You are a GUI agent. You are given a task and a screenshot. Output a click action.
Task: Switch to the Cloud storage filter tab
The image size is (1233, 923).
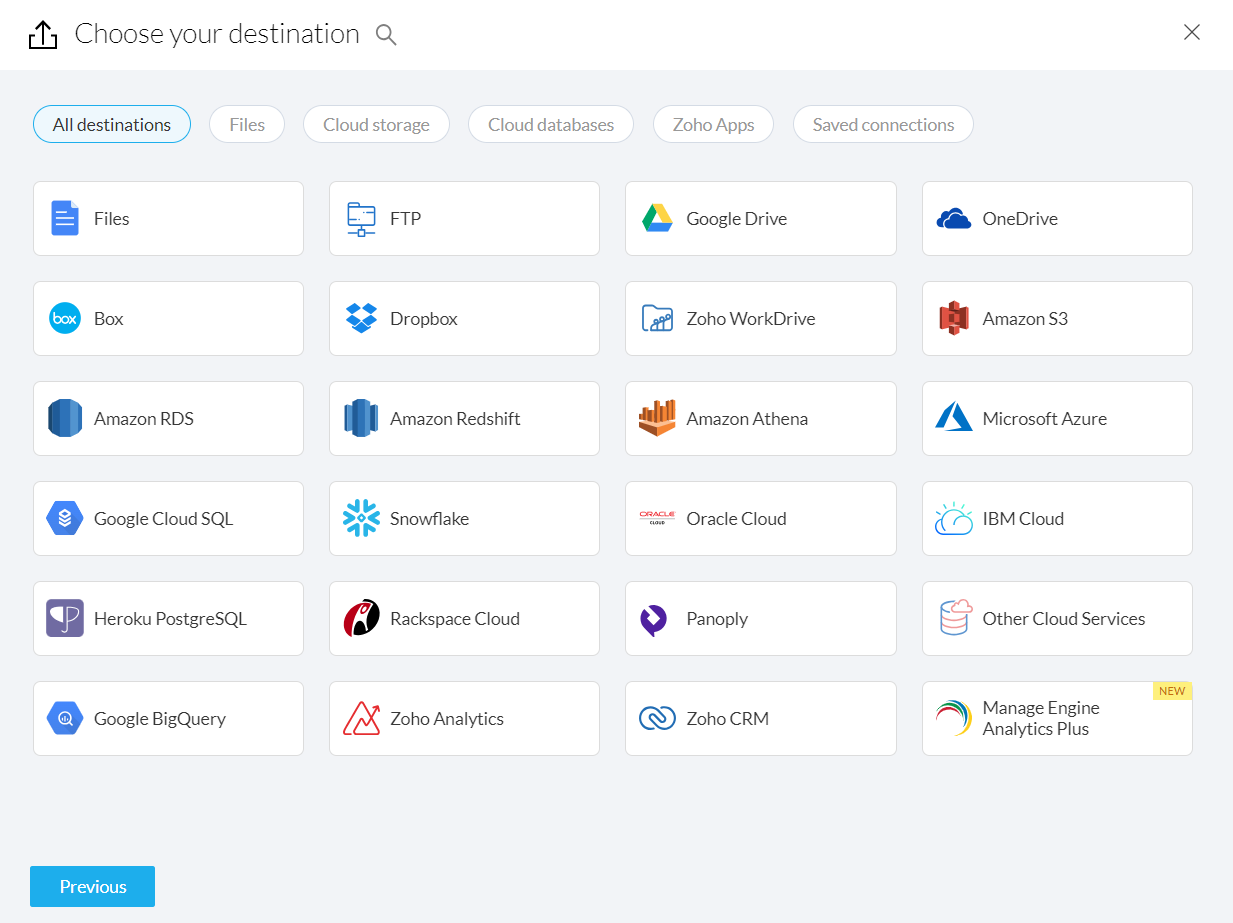point(376,125)
